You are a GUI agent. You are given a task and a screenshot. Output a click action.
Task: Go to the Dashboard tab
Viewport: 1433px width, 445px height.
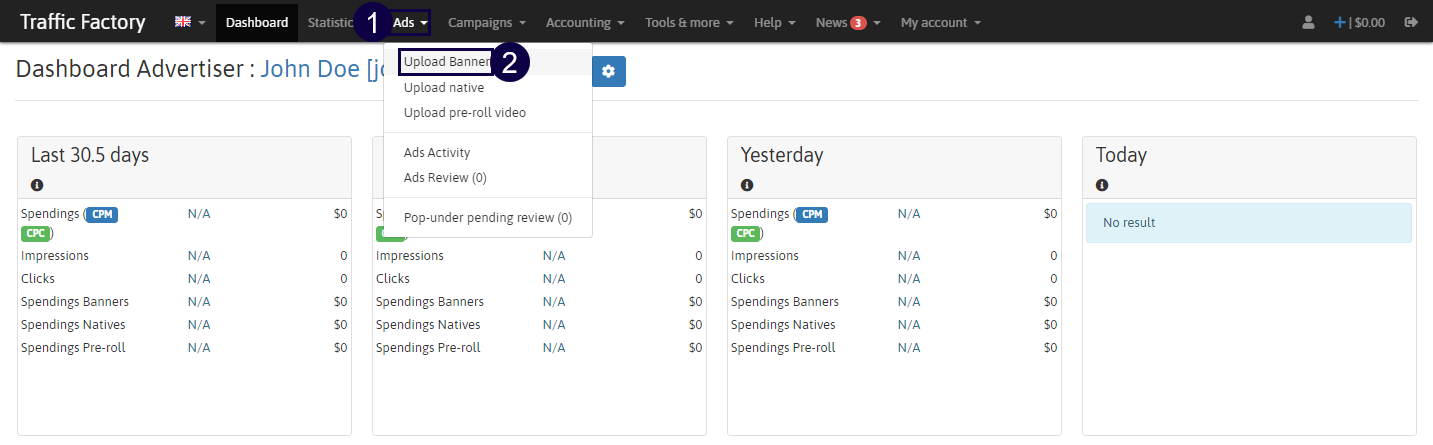256,22
